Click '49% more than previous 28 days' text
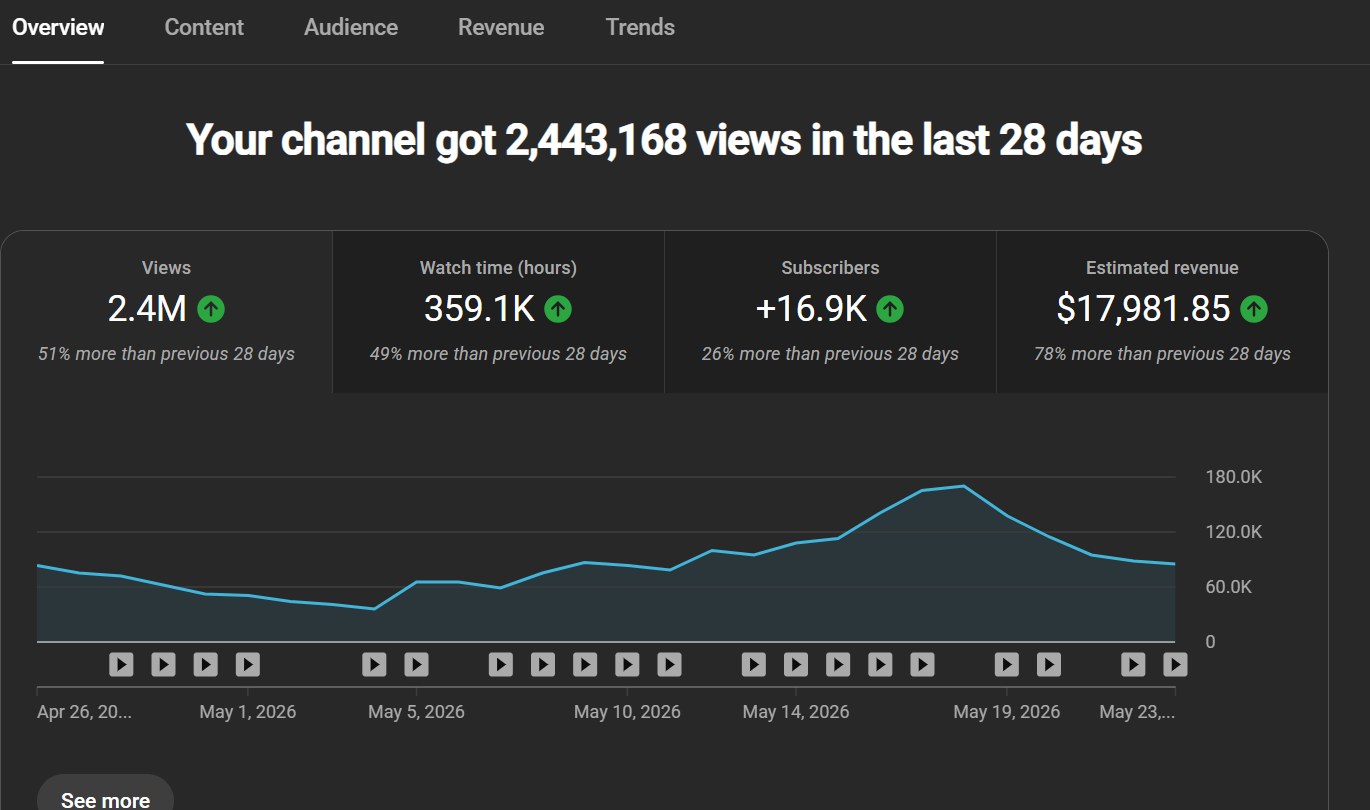Image resolution: width=1370 pixels, height=810 pixels. pyautogui.click(x=498, y=354)
